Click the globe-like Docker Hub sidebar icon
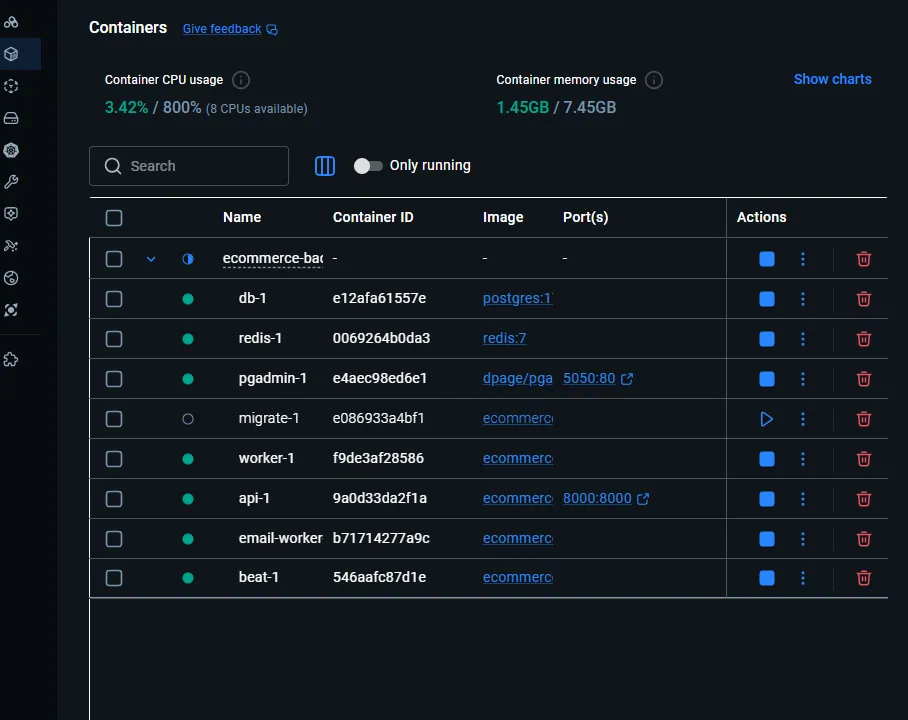This screenshot has width=908, height=720. click(x=12, y=278)
